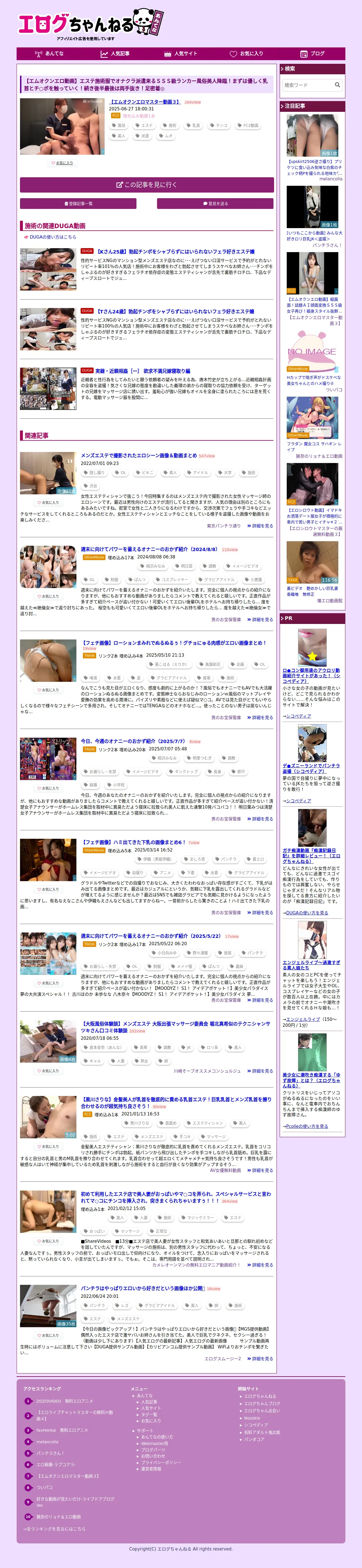
Task: Open footer プライバシーポリシー link
Action: [x=160, y=1462]
